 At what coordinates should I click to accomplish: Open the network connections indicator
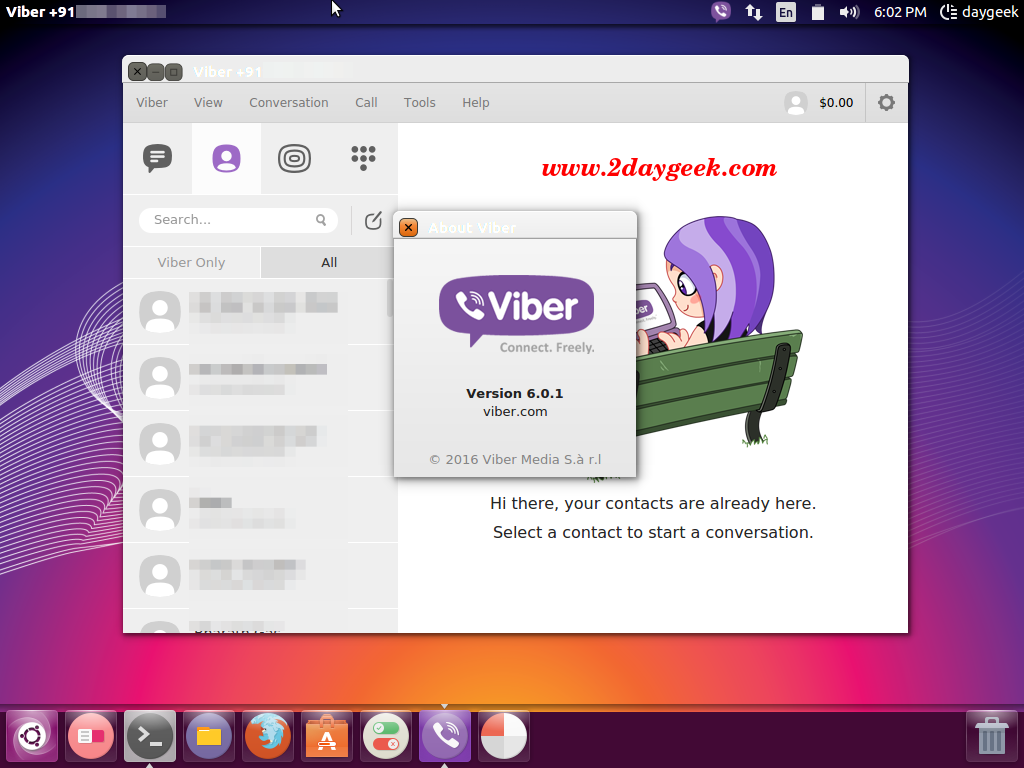pyautogui.click(x=754, y=12)
